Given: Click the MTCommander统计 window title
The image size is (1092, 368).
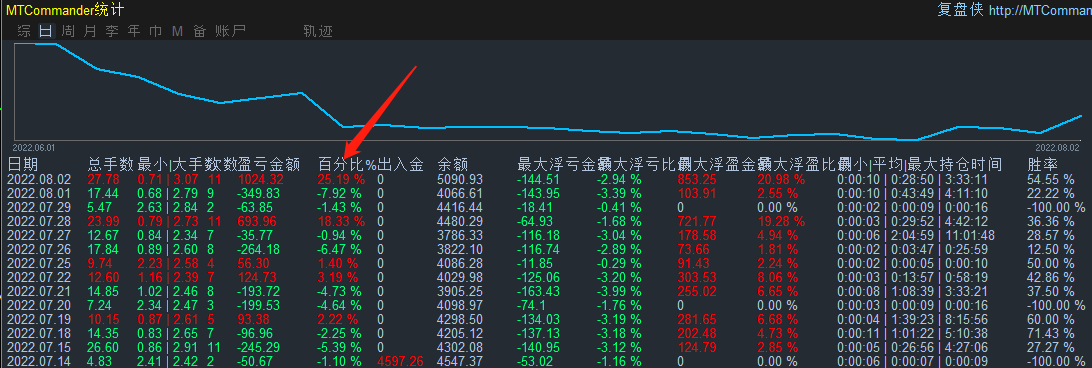Looking at the screenshot, I should click(66, 10).
